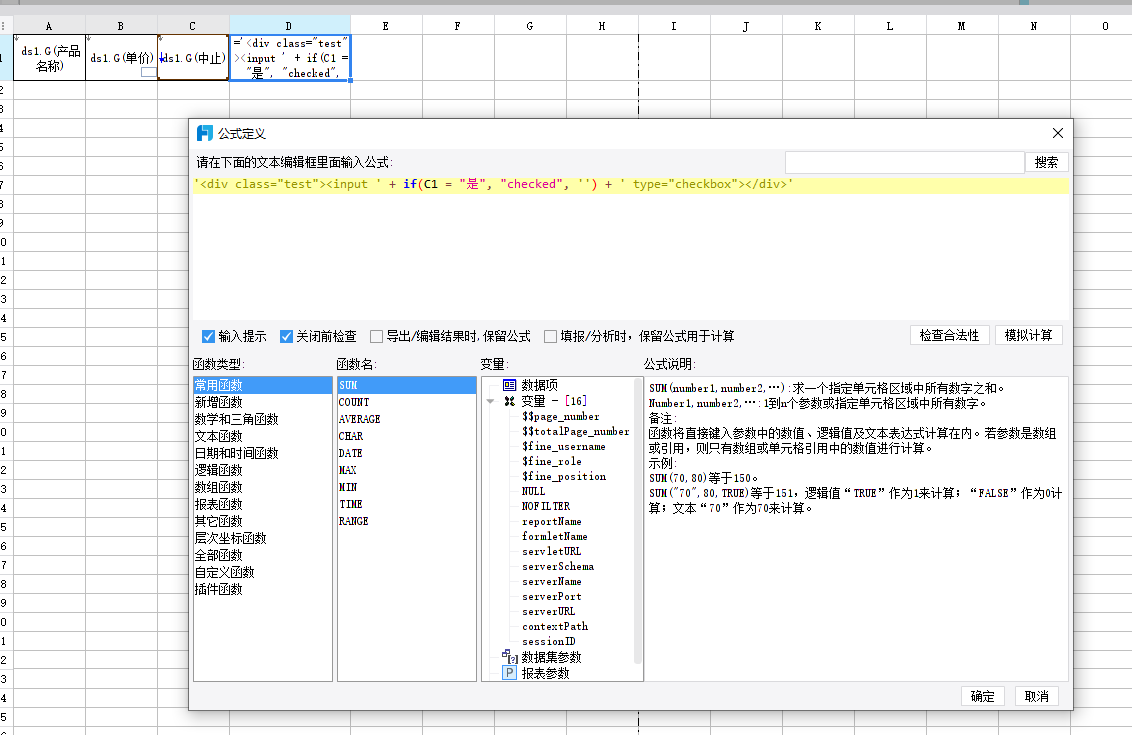Viewport: 1132px width, 735px height.
Task: Select 新增函数 function type
Action: coord(263,402)
